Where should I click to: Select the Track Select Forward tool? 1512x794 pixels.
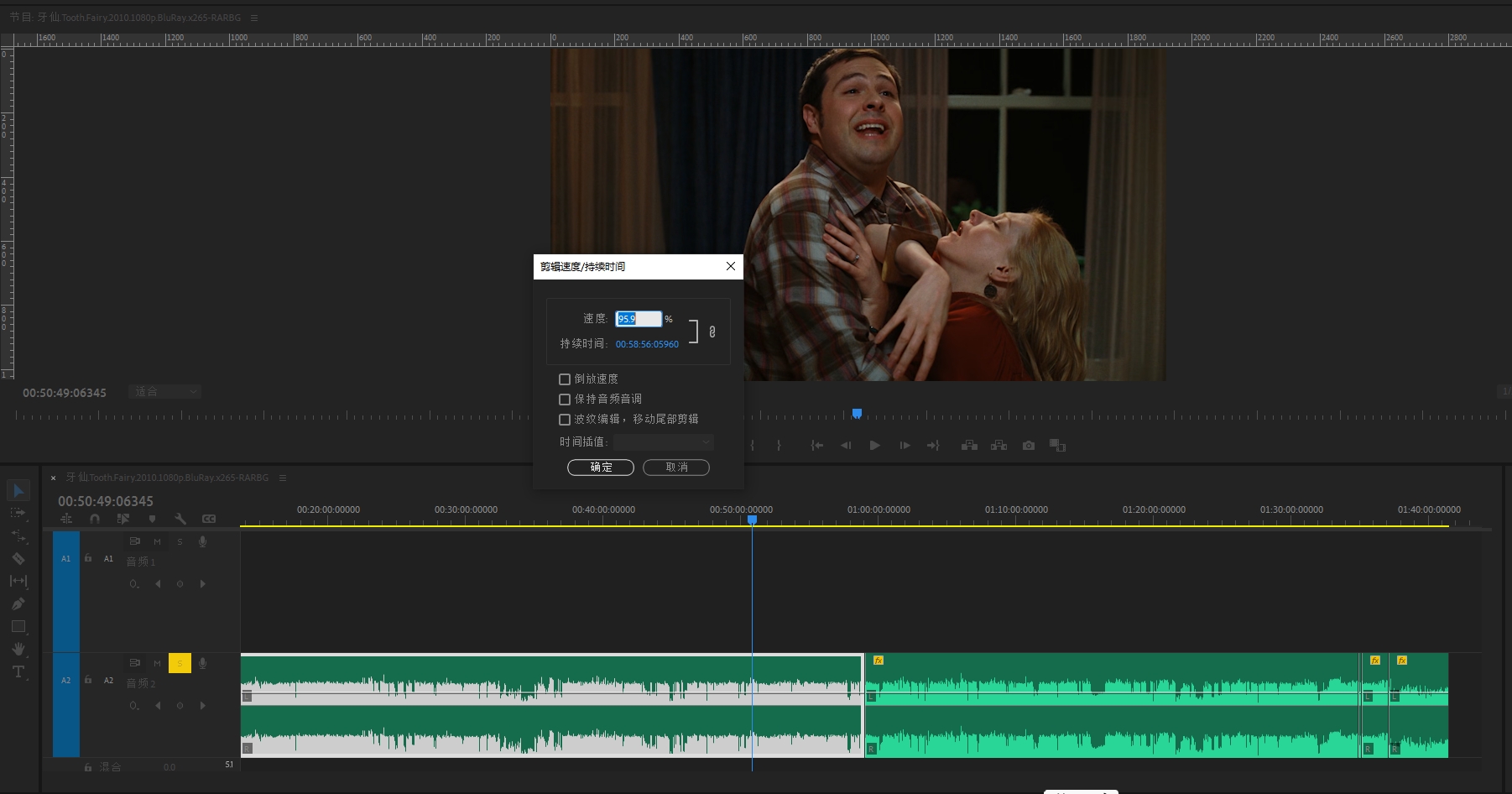[x=18, y=513]
